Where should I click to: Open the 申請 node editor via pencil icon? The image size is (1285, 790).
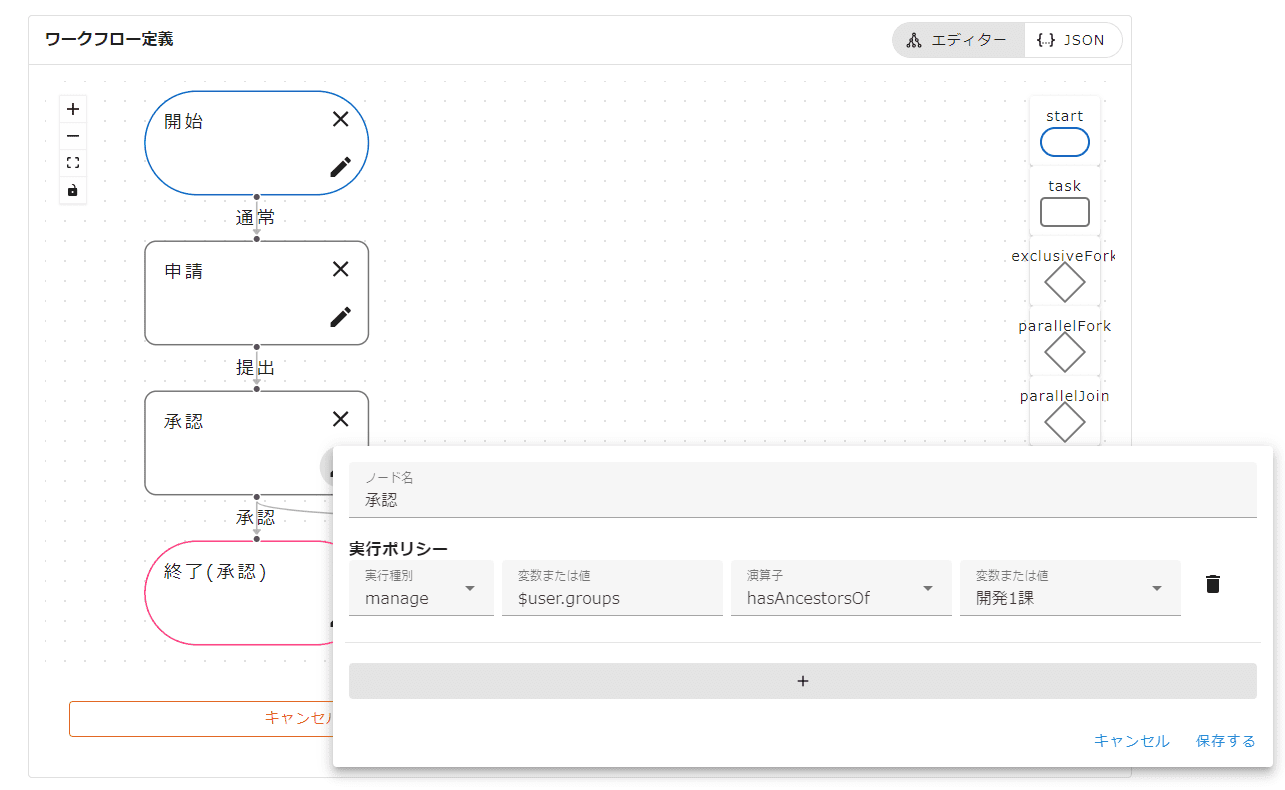click(x=340, y=317)
